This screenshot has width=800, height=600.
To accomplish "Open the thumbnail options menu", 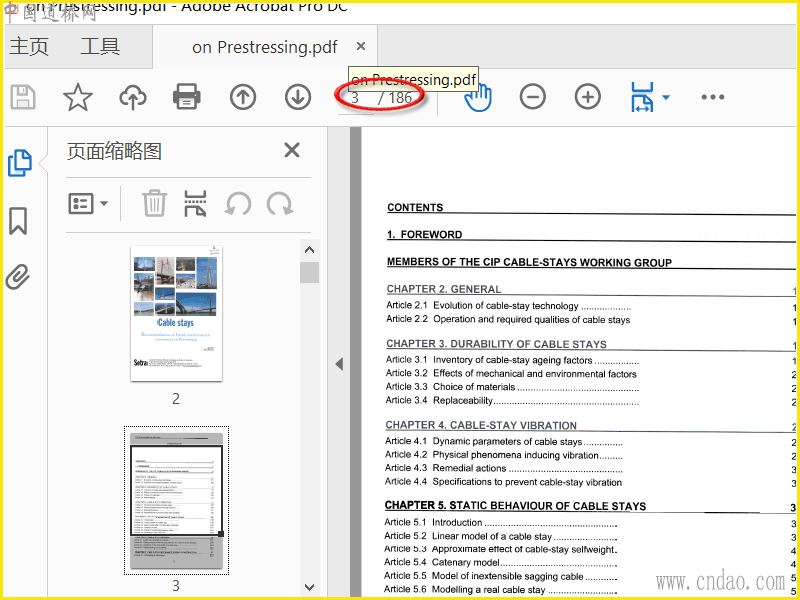I will tap(88, 204).
